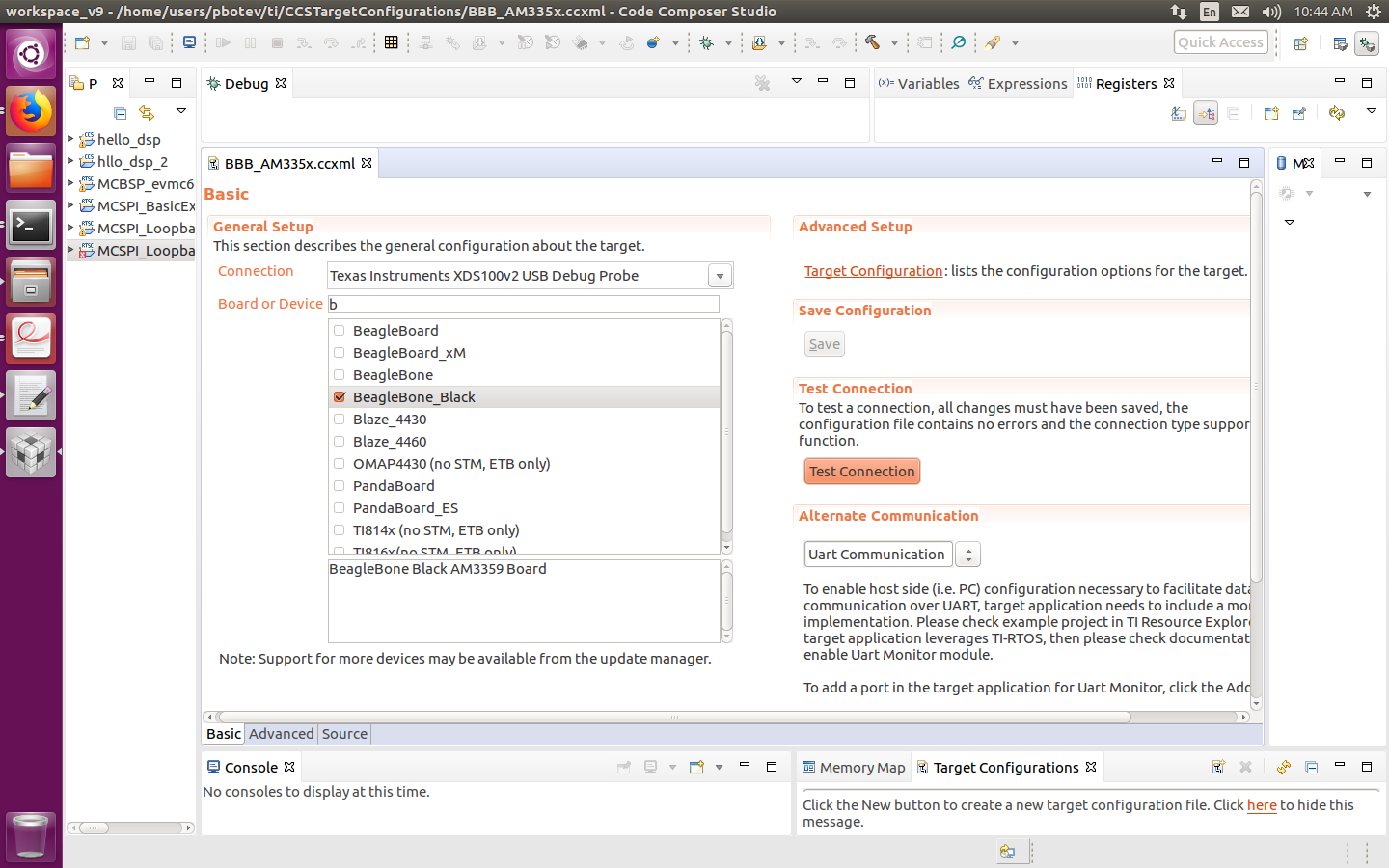Image resolution: width=1389 pixels, height=868 pixels.
Task: Open the Source tab of the editor
Action: [344, 734]
